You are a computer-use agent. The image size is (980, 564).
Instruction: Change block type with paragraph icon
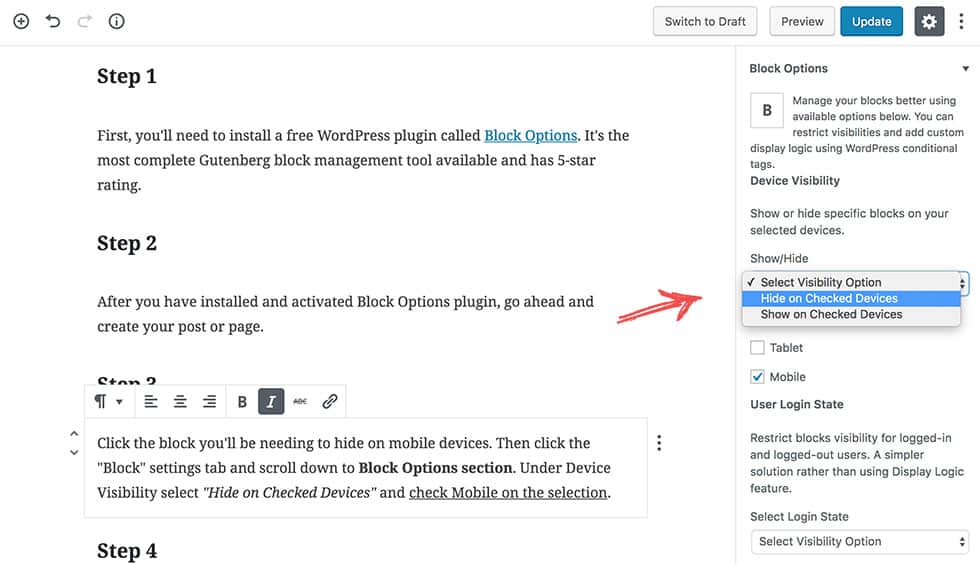point(108,401)
